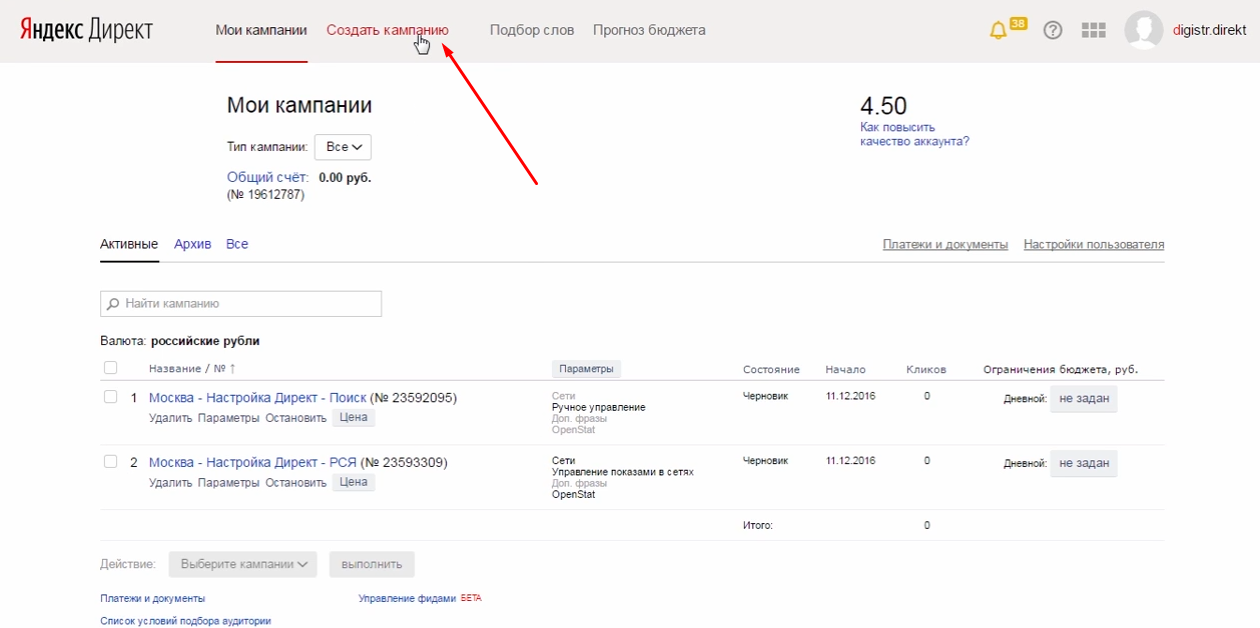Click the notification count badge "38"
Viewport: 1260px width, 628px height.
point(1018,23)
